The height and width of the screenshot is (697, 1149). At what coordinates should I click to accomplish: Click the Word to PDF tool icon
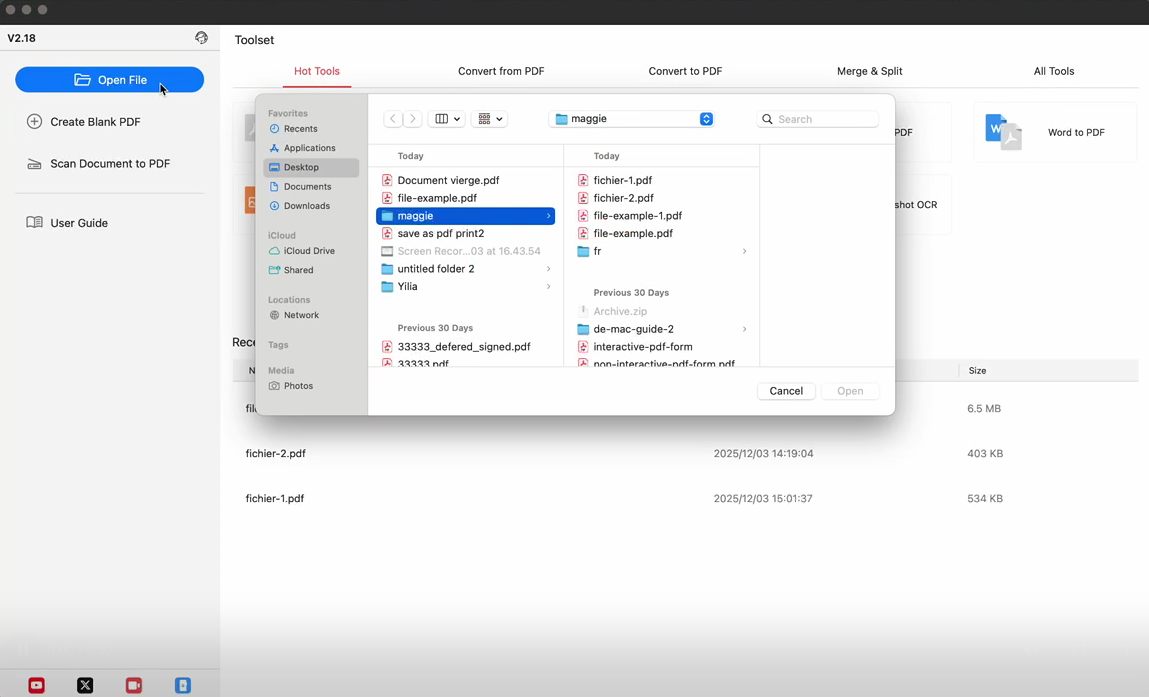click(1003, 132)
